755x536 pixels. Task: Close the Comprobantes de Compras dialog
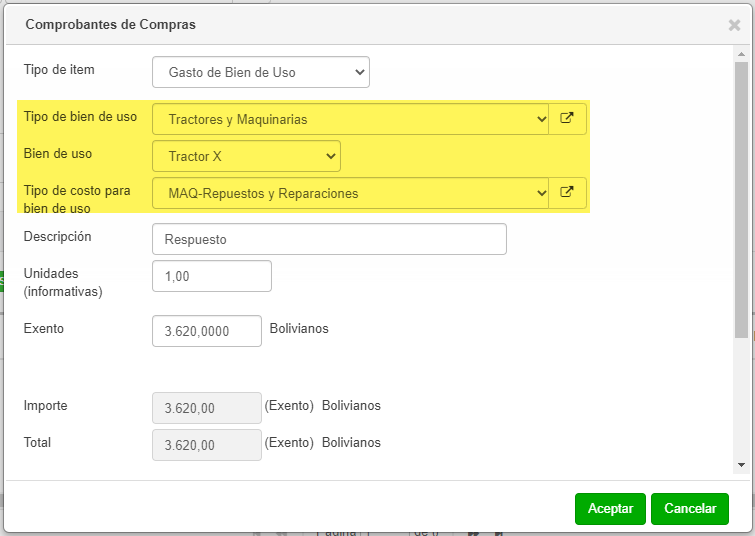point(734,25)
